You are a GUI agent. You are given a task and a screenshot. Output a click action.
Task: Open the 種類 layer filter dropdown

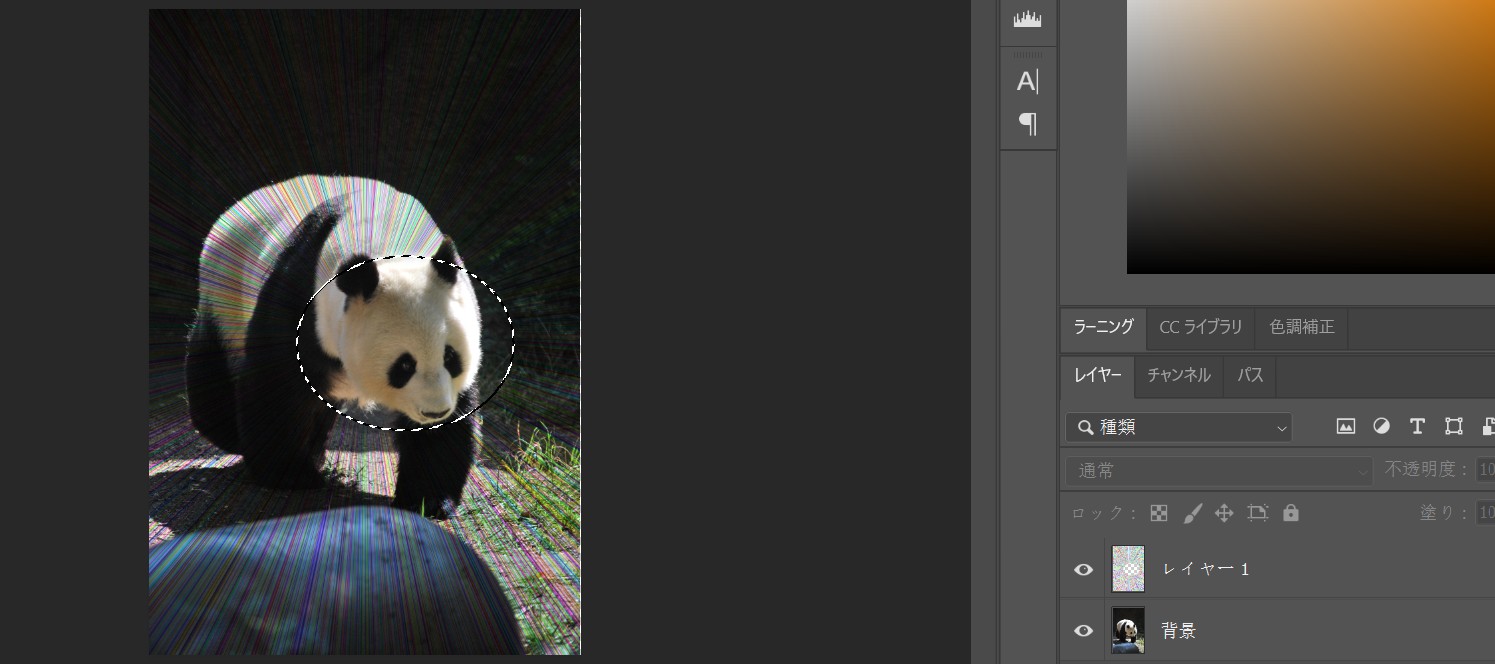click(x=1179, y=428)
